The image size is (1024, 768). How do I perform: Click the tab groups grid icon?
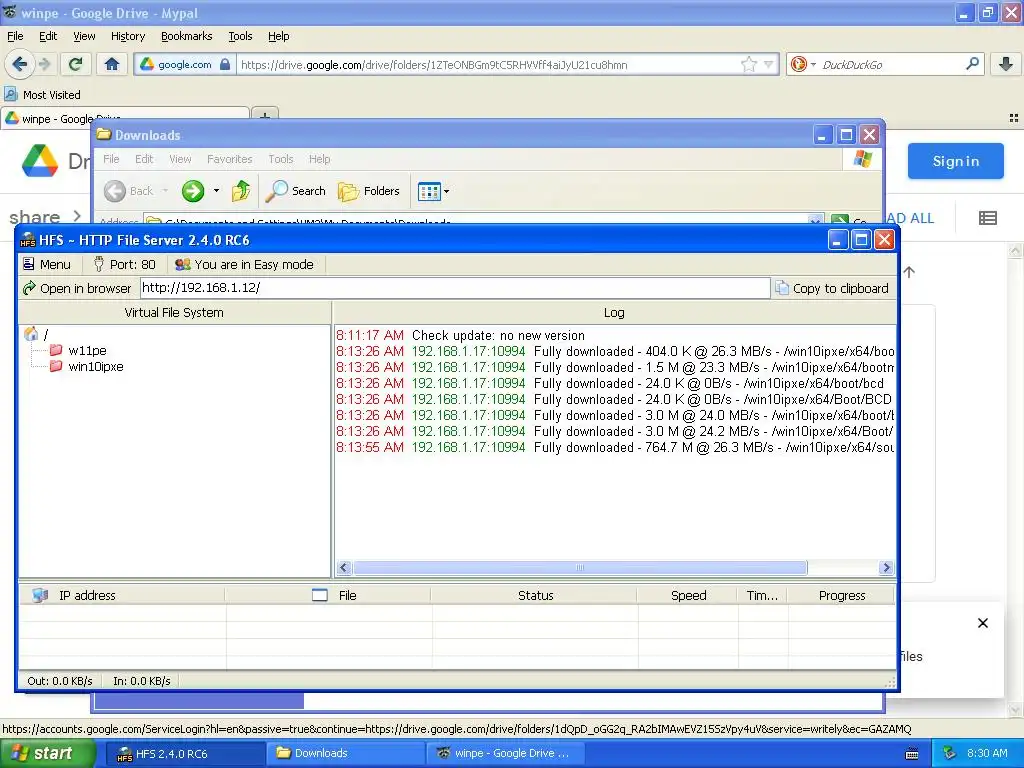pos(1014,118)
